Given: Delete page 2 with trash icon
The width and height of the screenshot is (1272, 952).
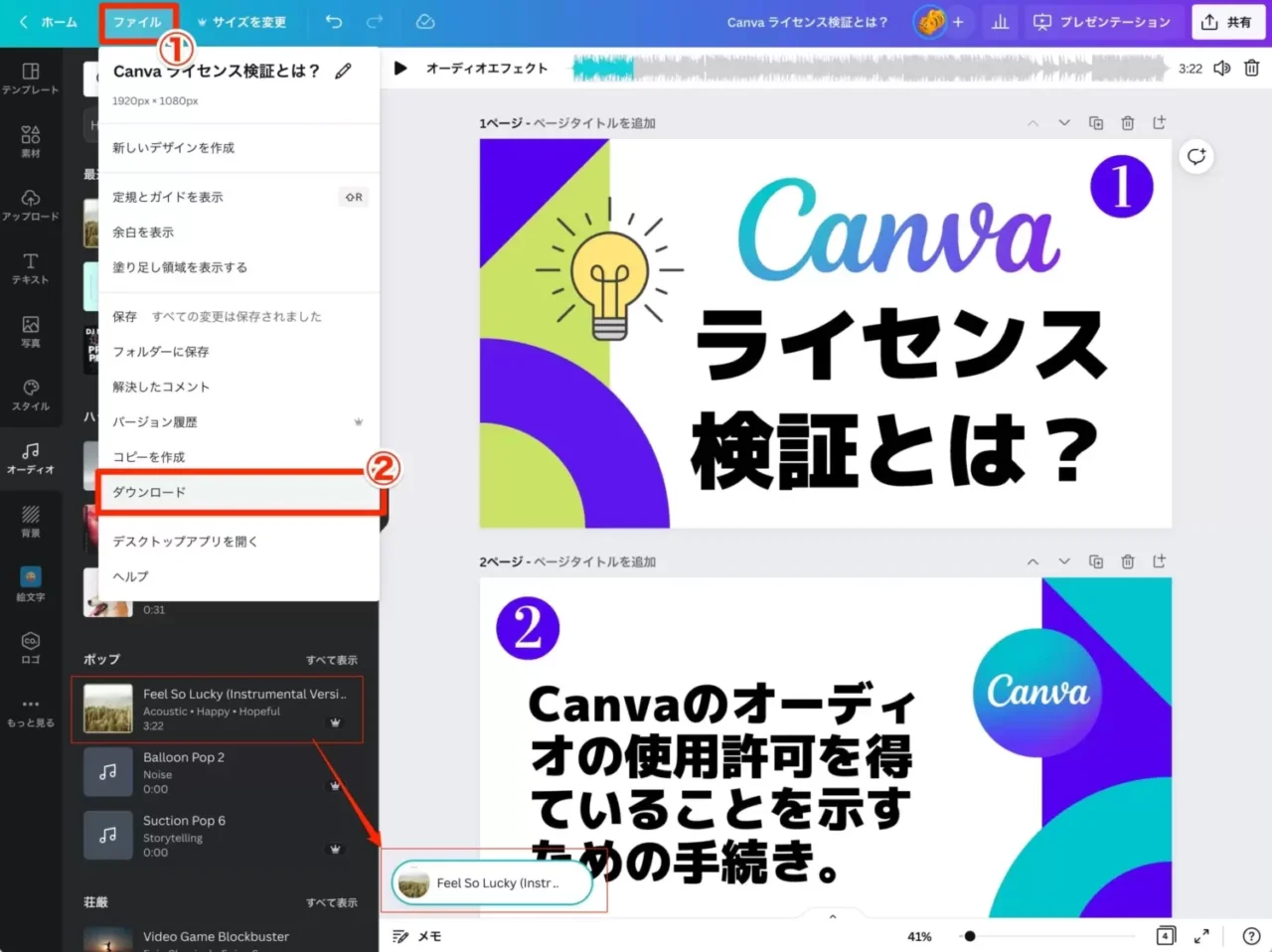Looking at the screenshot, I should pos(1128,561).
